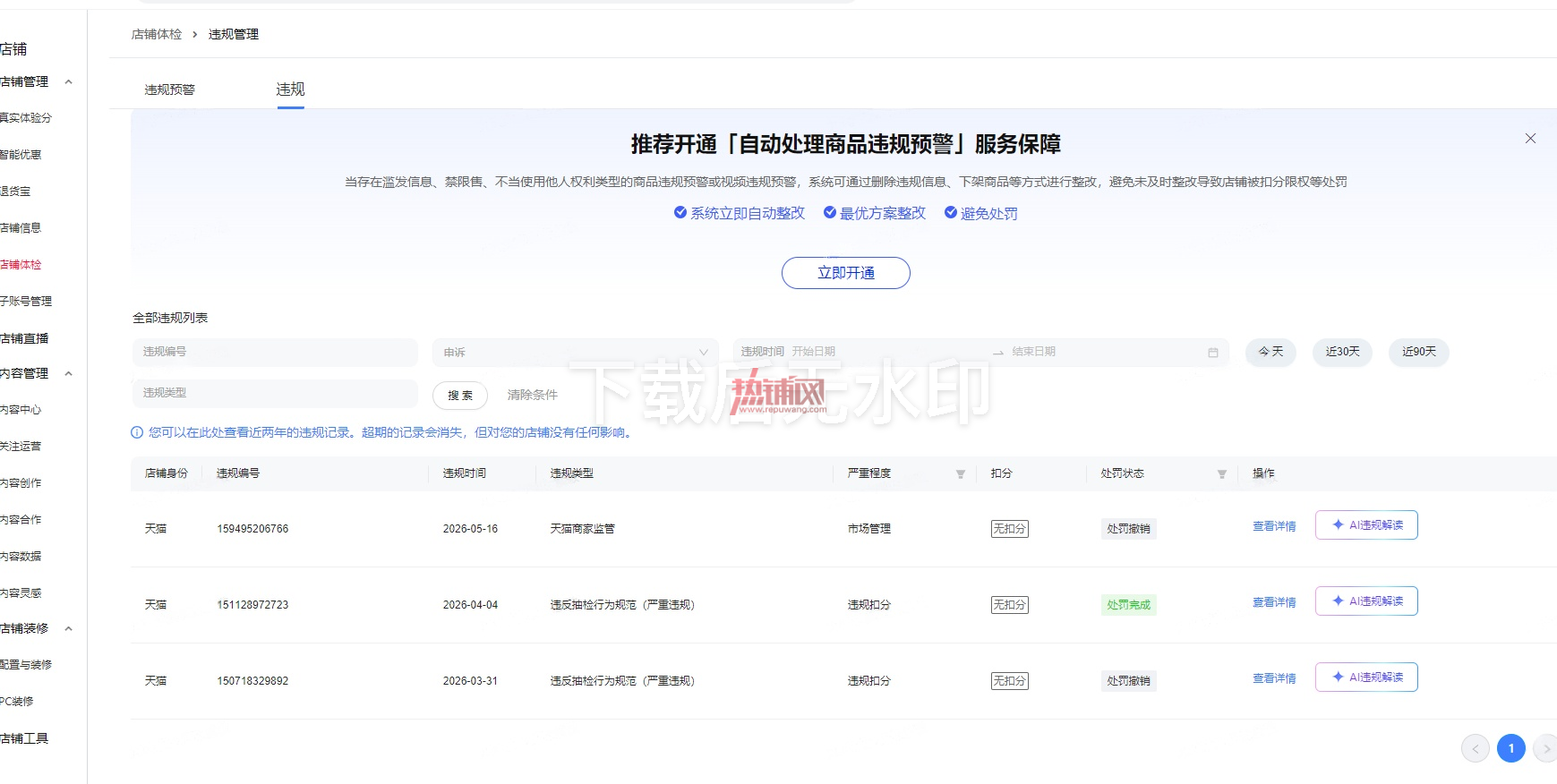The height and width of the screenshot is (784, 1557).
Task: Collapse the 内容管理 sidebar section
Action: [69, 373]
